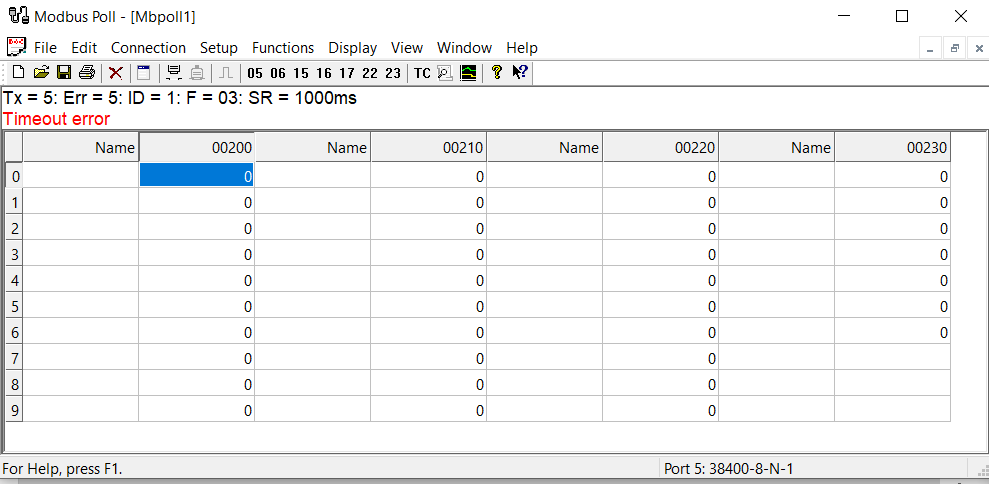
Task: Save with the floppy disk icon
Action: (63, 72)
